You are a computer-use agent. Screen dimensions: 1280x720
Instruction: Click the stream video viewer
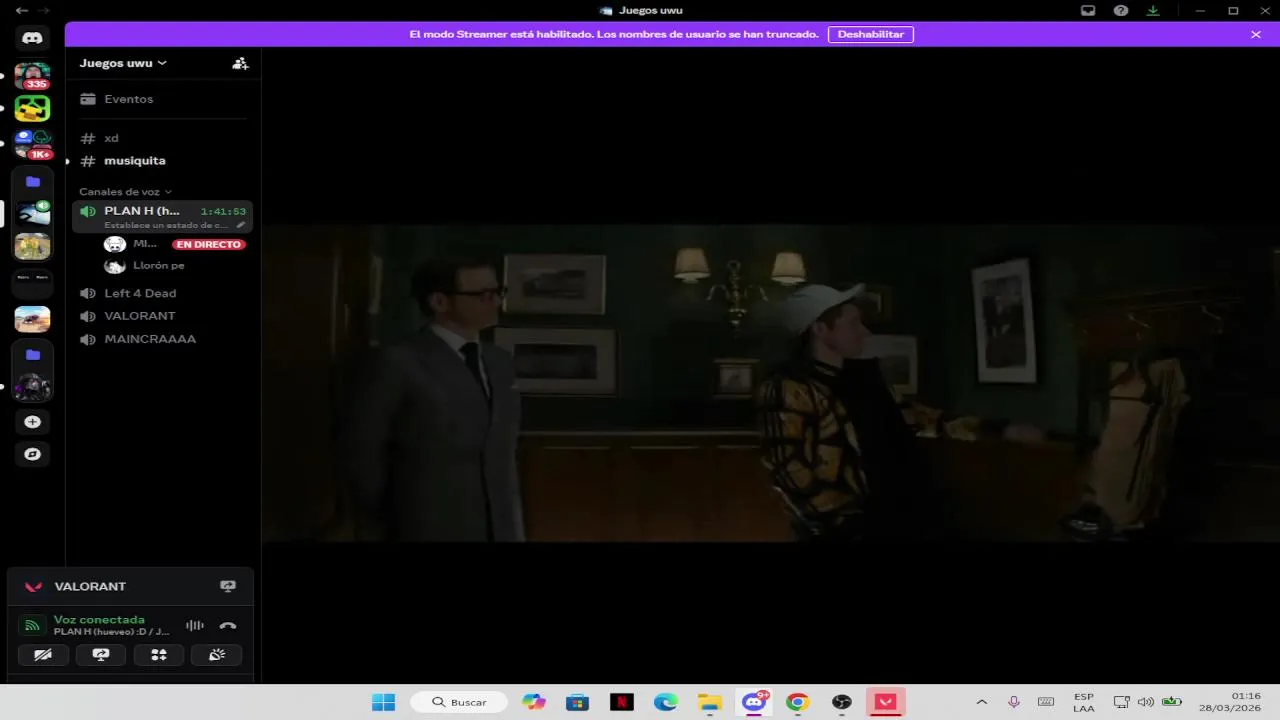pos(770,382)
